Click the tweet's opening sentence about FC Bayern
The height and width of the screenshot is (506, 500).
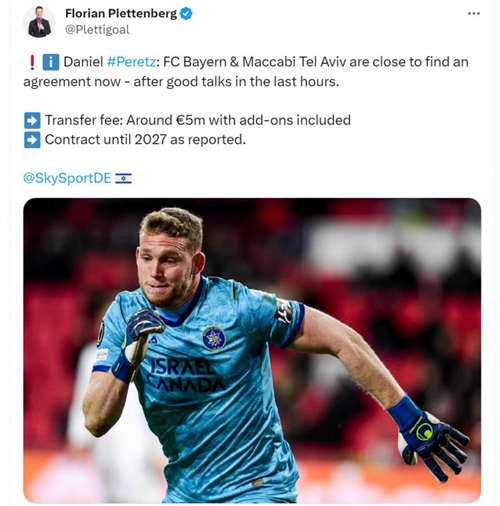point(246,72)
